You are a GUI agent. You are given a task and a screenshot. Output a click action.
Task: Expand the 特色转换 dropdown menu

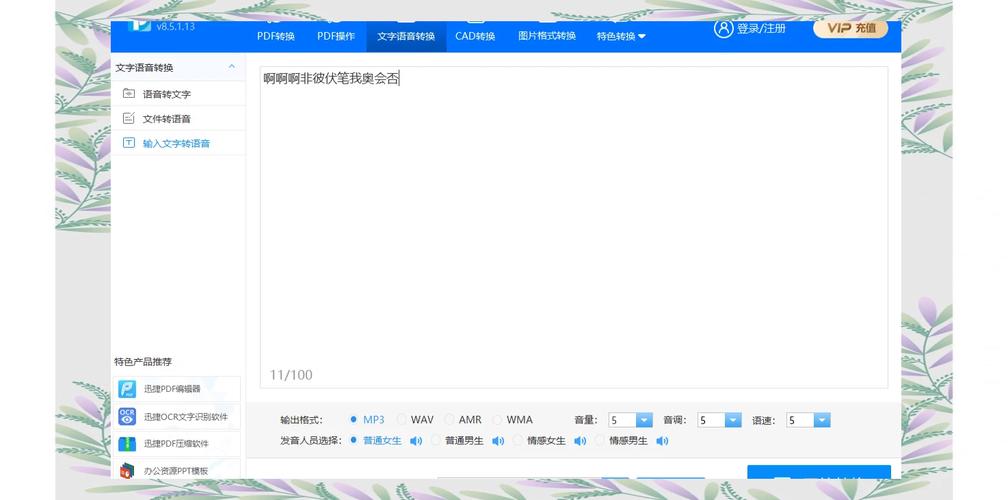621,37
